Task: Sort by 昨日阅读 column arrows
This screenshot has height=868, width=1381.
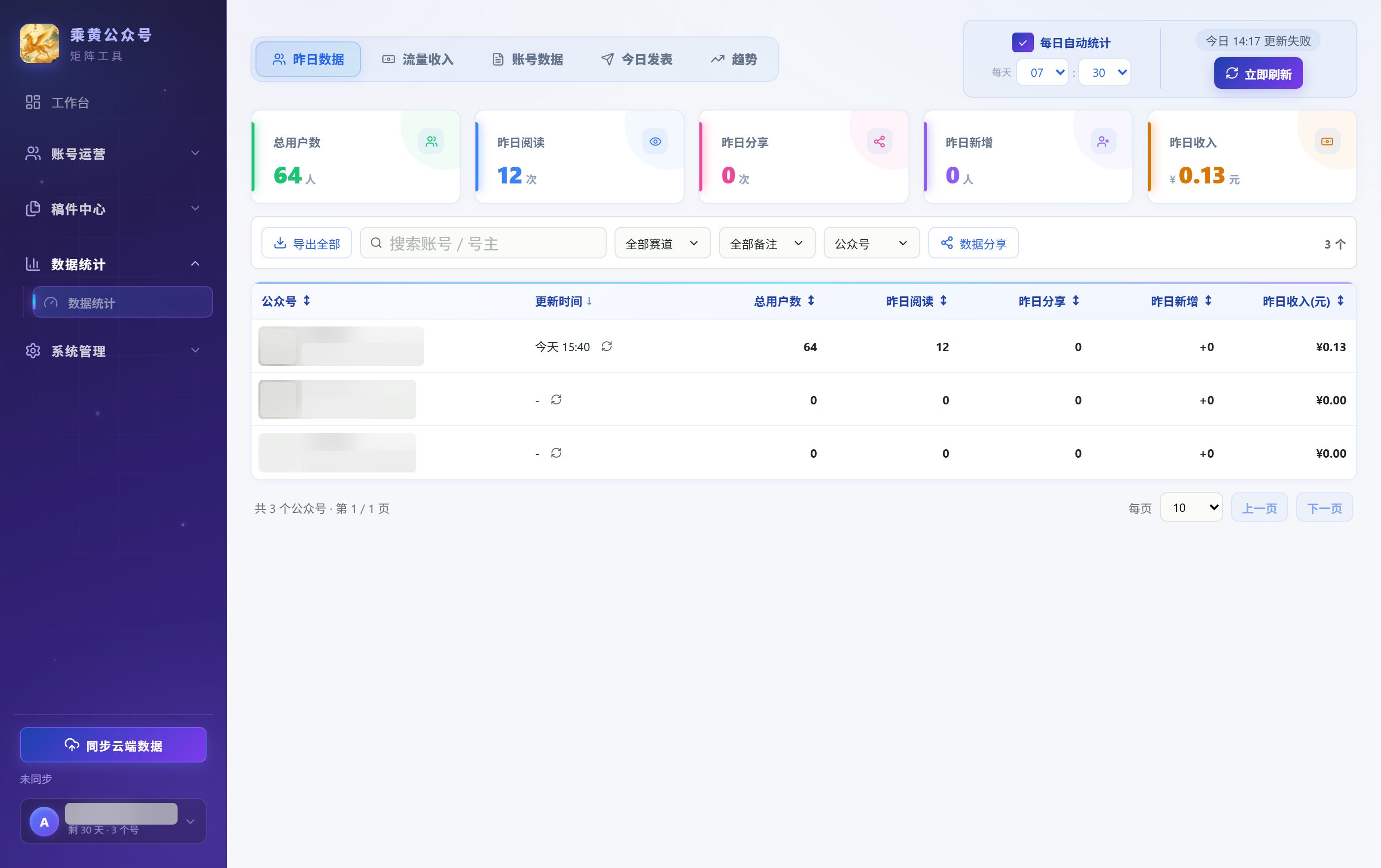Action: pos(944,300)
